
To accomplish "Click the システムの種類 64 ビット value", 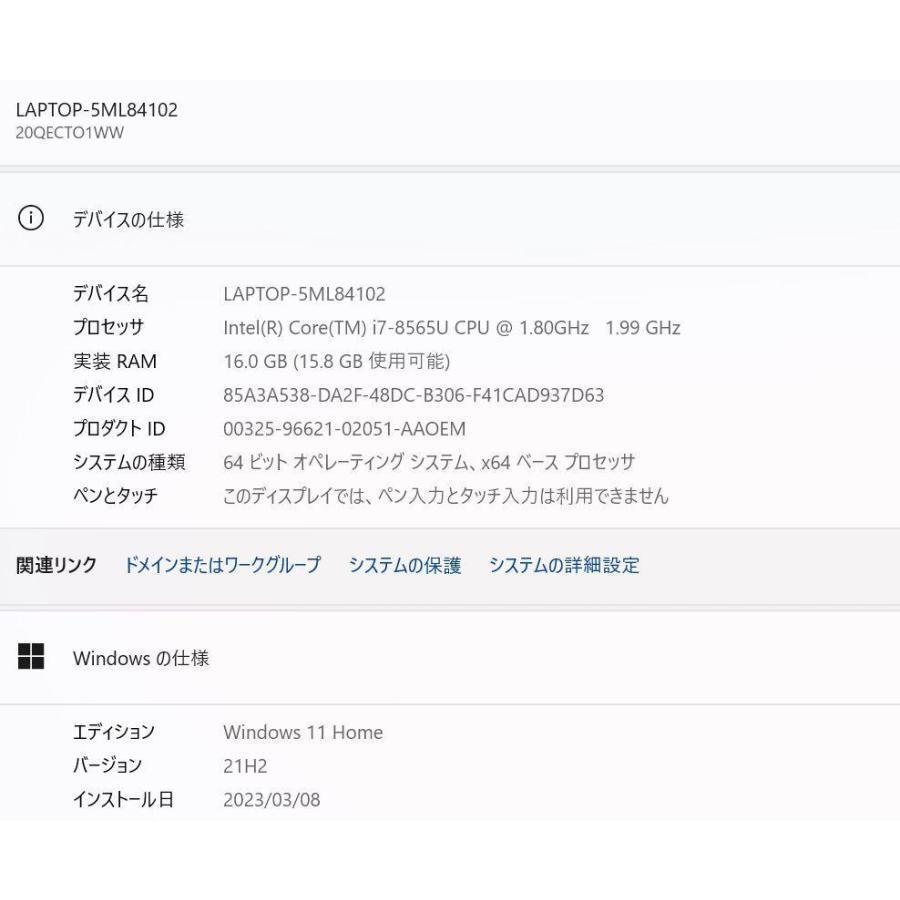I will pos(429,462).
